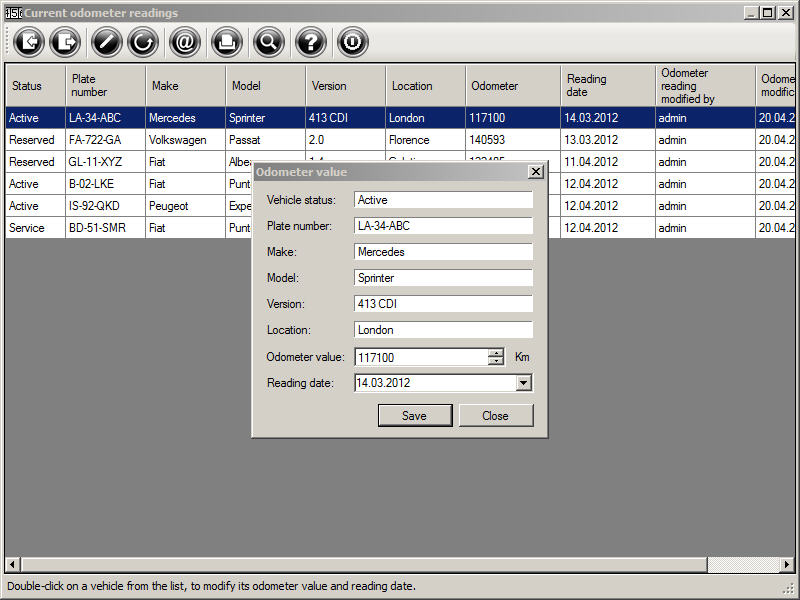Click the refresh toolbar icon

tap(144, 42)
